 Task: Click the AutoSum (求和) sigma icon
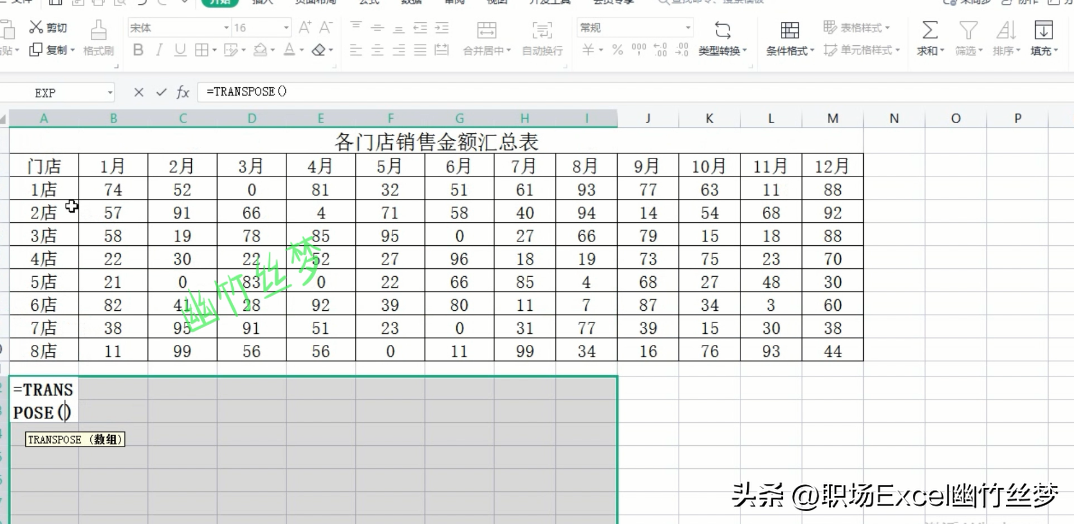click(929, 30)
